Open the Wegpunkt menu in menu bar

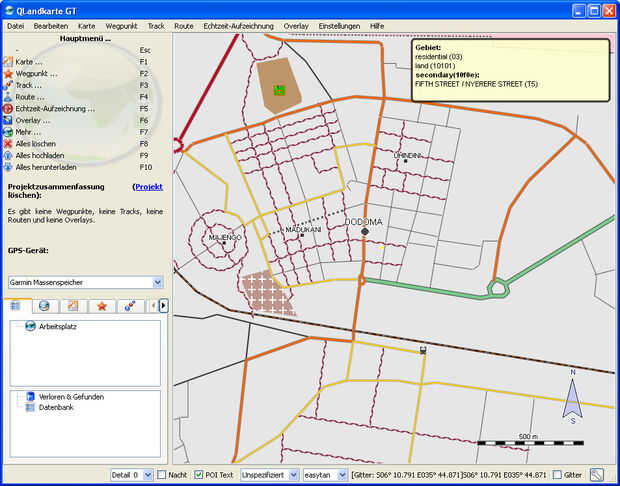(121, 25)
